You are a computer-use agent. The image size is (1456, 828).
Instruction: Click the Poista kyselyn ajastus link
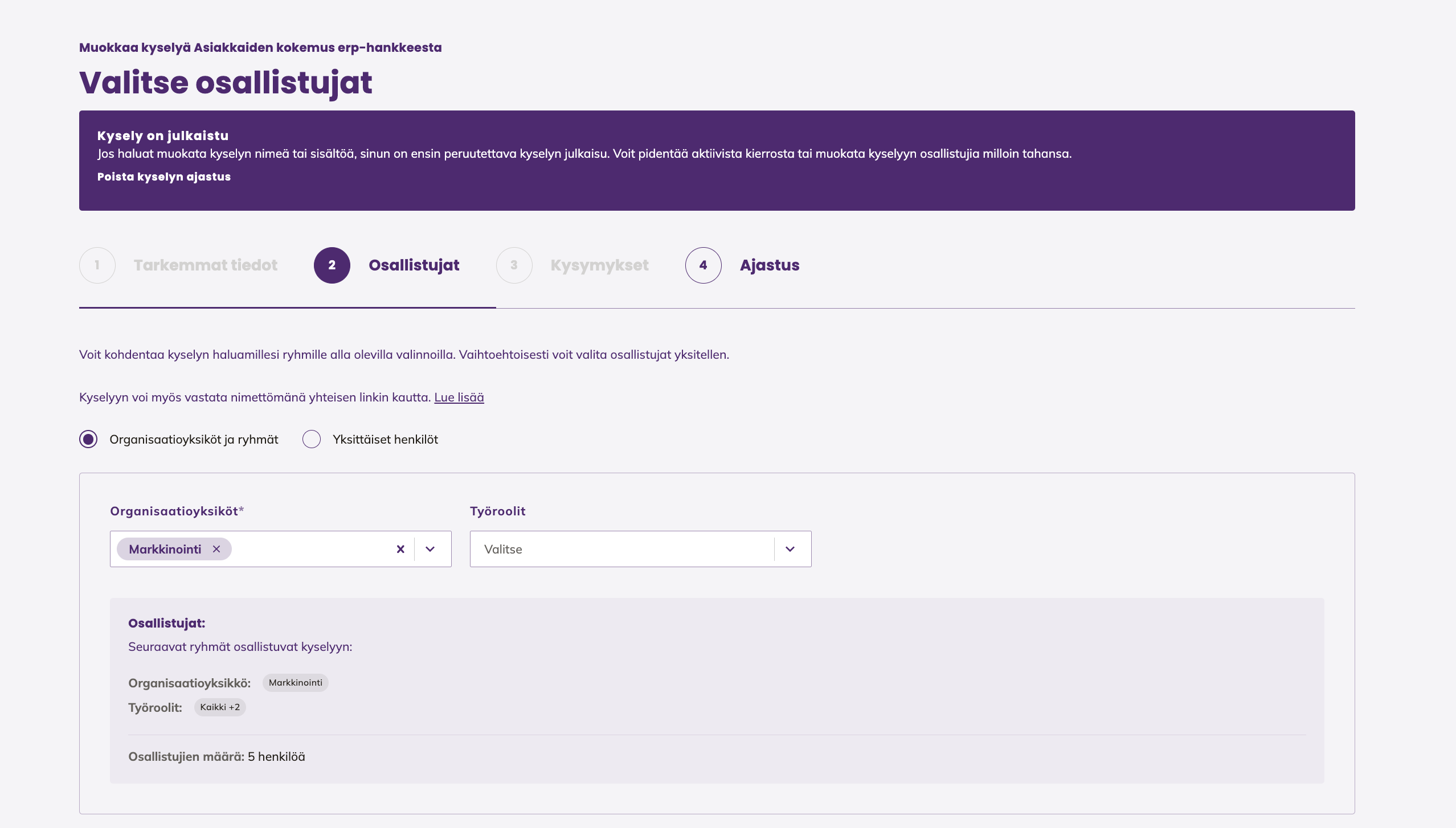click(164, 177)
